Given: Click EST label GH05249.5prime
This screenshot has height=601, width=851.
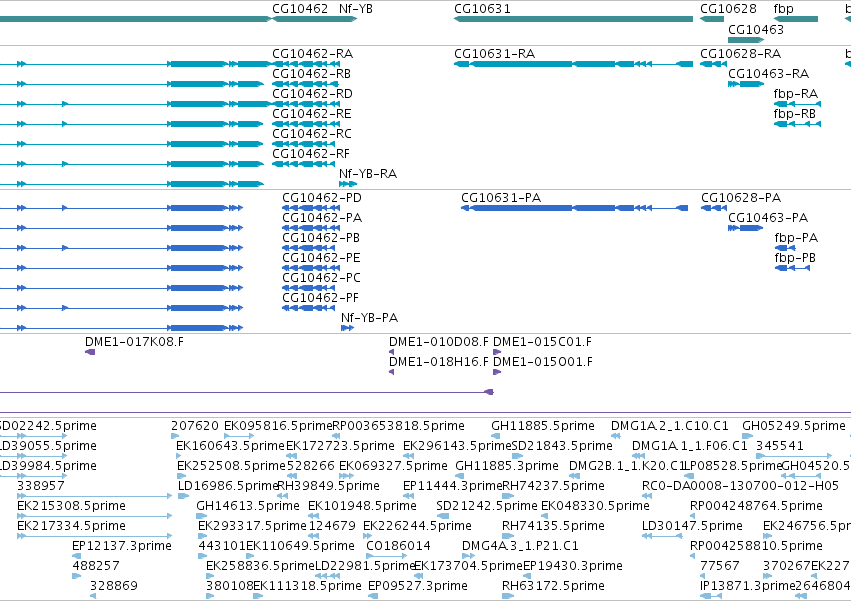Looking at the screenshot, I should click(794, 426).
